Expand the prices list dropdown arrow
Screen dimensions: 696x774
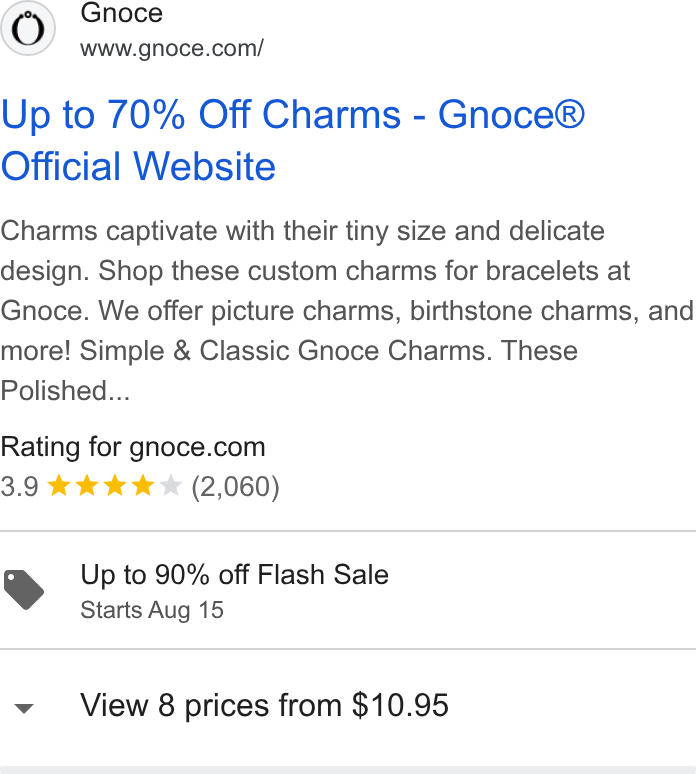click(24, 708)
